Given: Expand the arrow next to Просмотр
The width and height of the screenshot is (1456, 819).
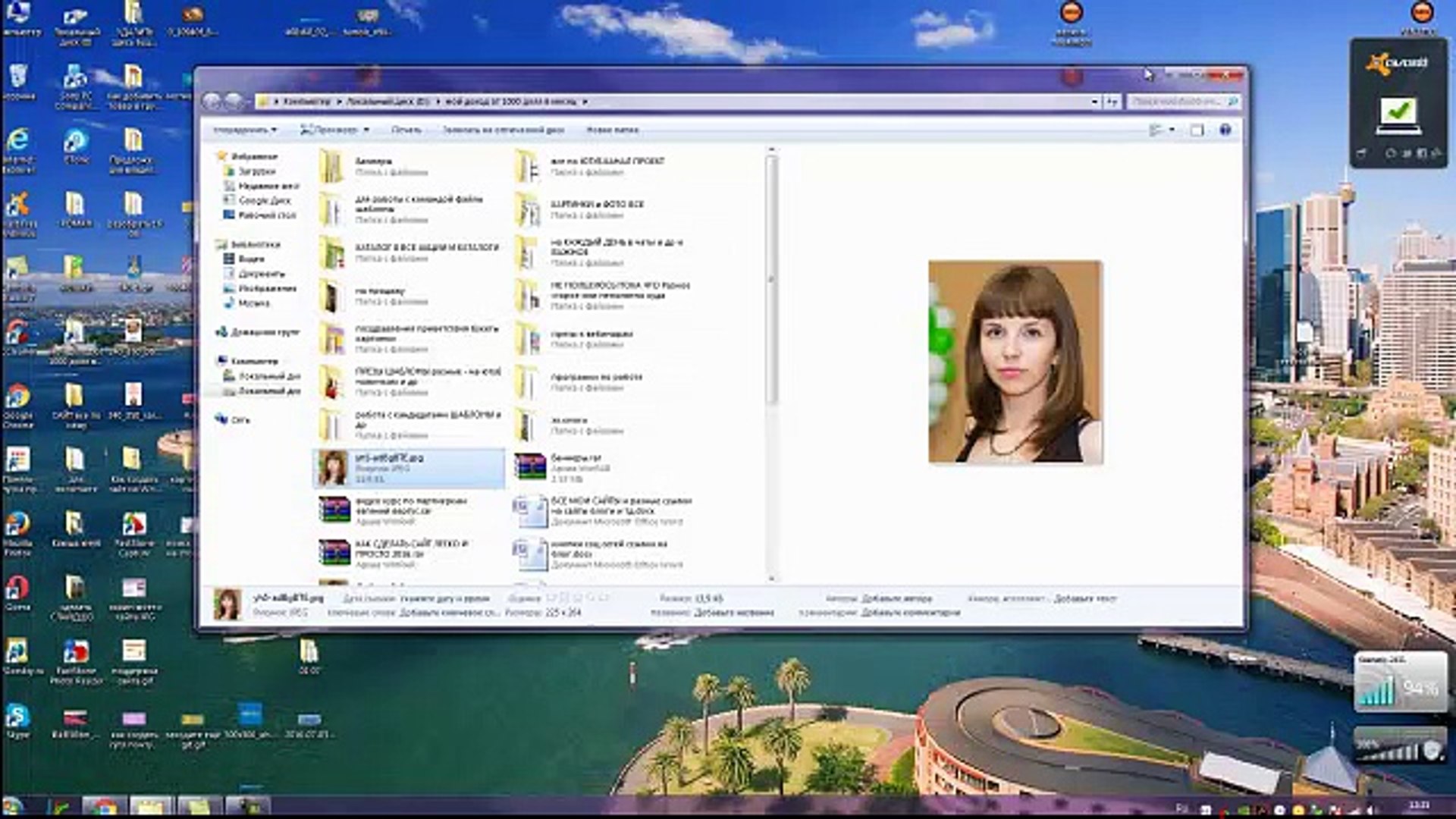Looking at the screenshot, I should point(366,130).
